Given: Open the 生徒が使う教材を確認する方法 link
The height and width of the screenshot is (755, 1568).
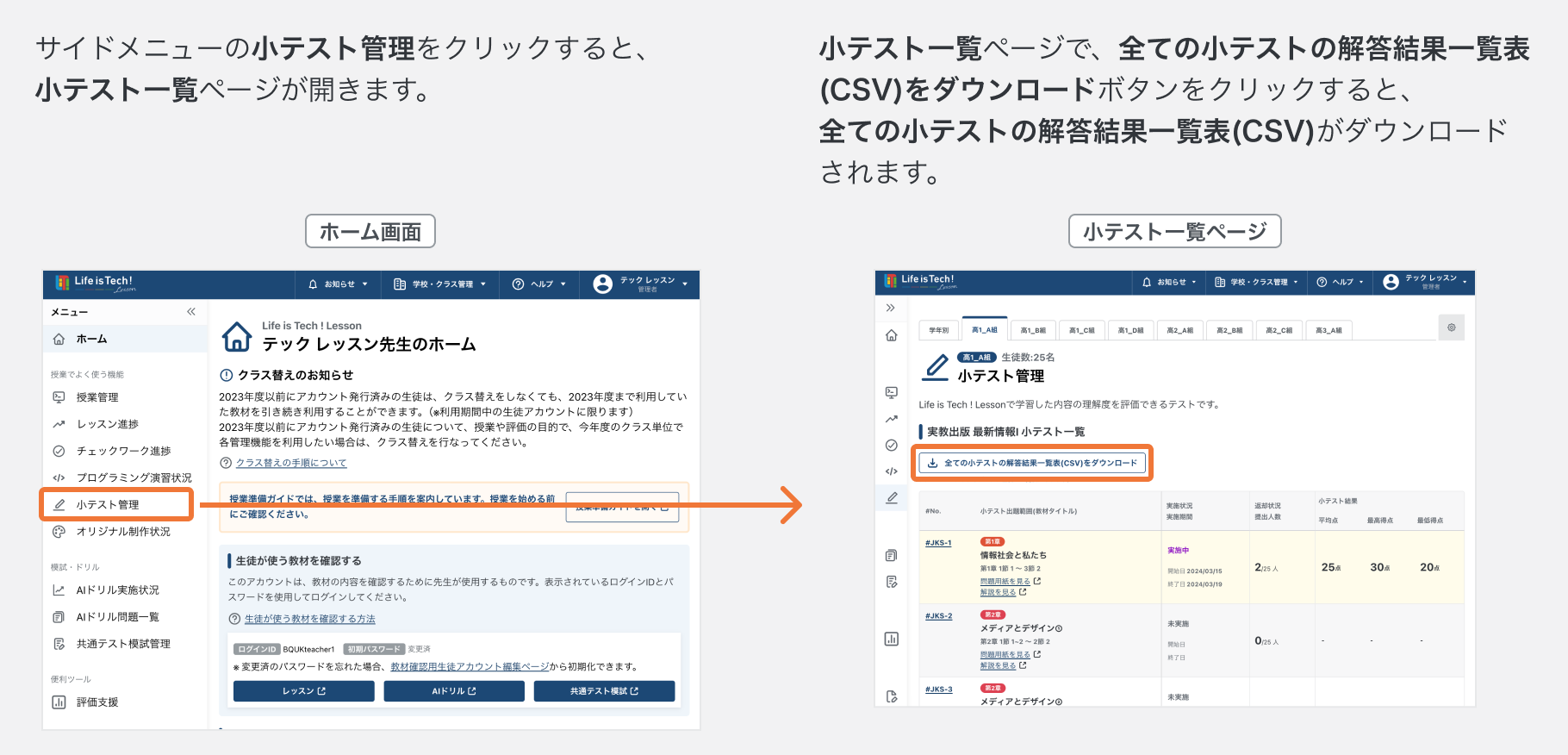Looking at the screenshot, I should pos(310,619).
